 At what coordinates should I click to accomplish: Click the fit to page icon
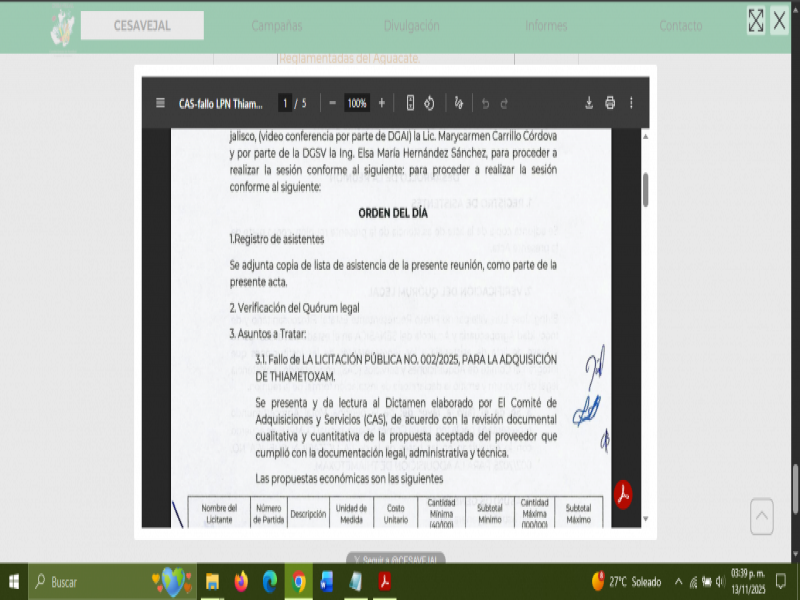[x=409, y=103]
